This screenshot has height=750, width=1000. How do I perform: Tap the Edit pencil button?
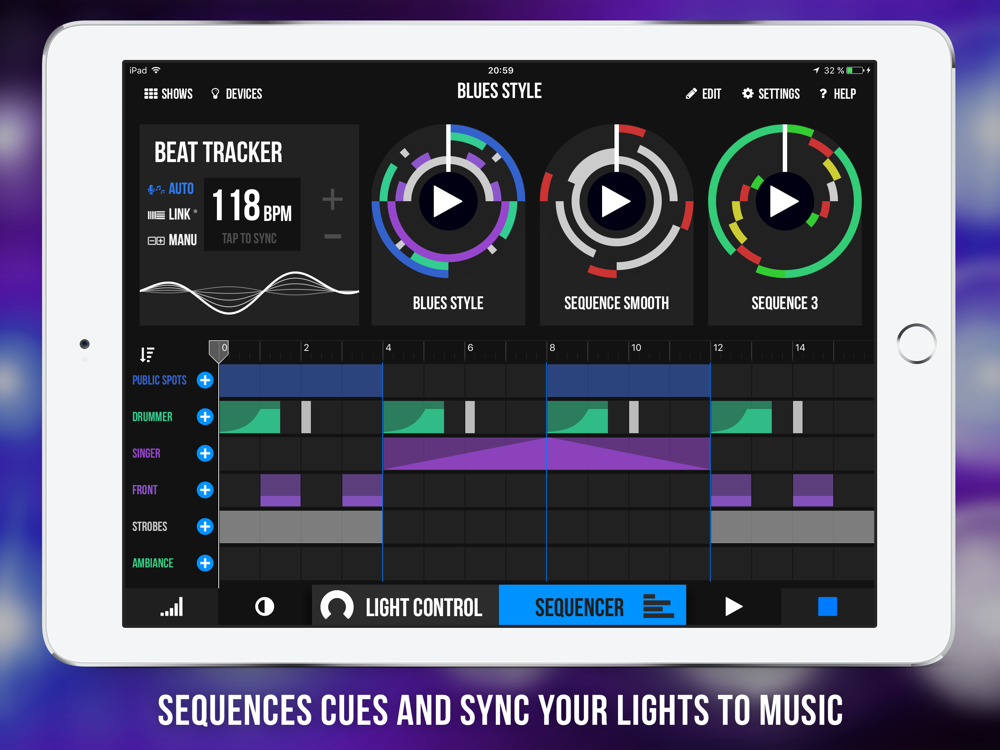point(703,94)
